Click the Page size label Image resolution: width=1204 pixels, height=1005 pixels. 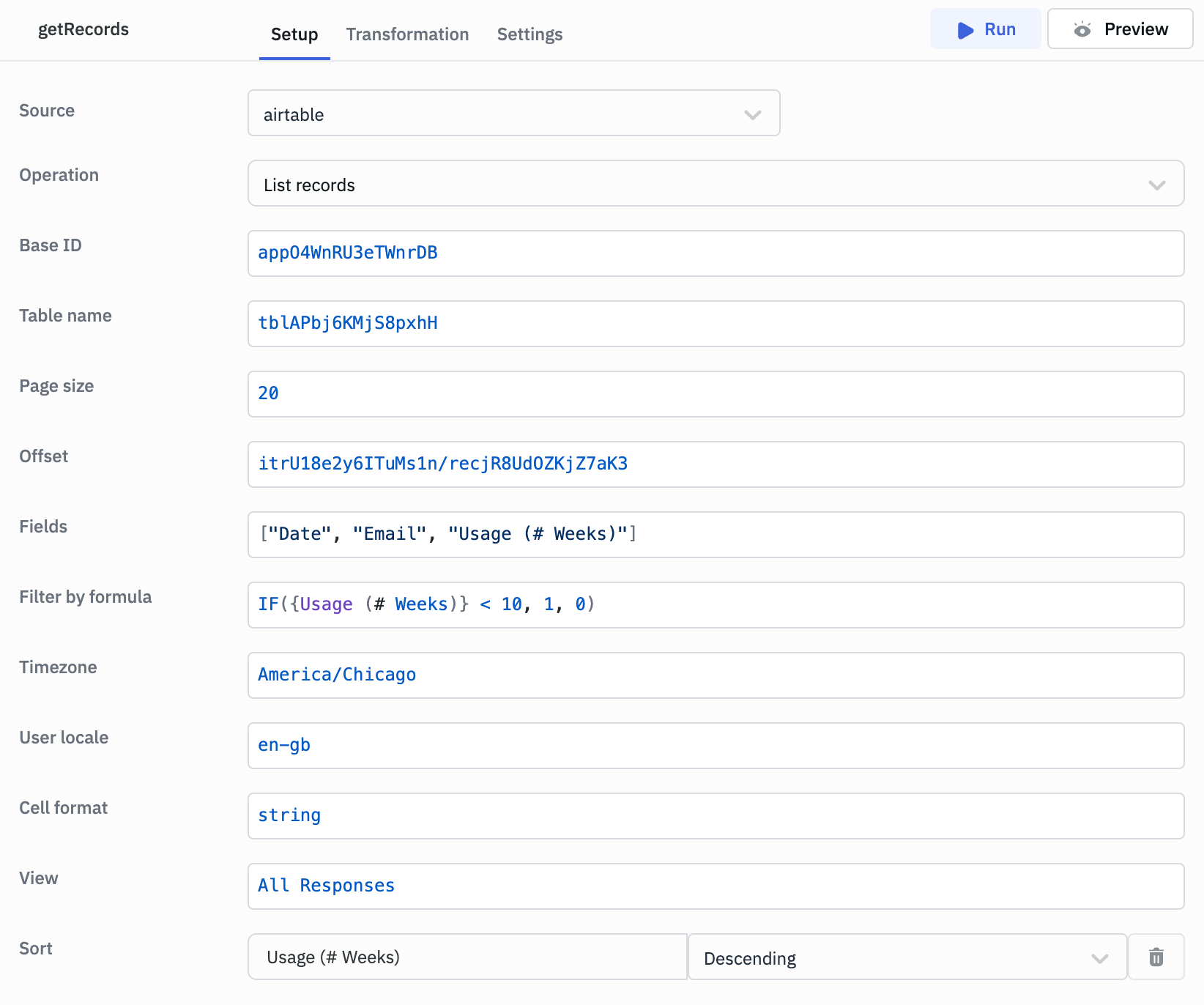pos(56,386)
